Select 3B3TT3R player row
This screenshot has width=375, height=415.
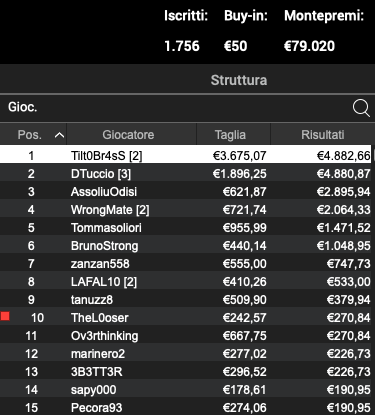[x=185, y=372]
